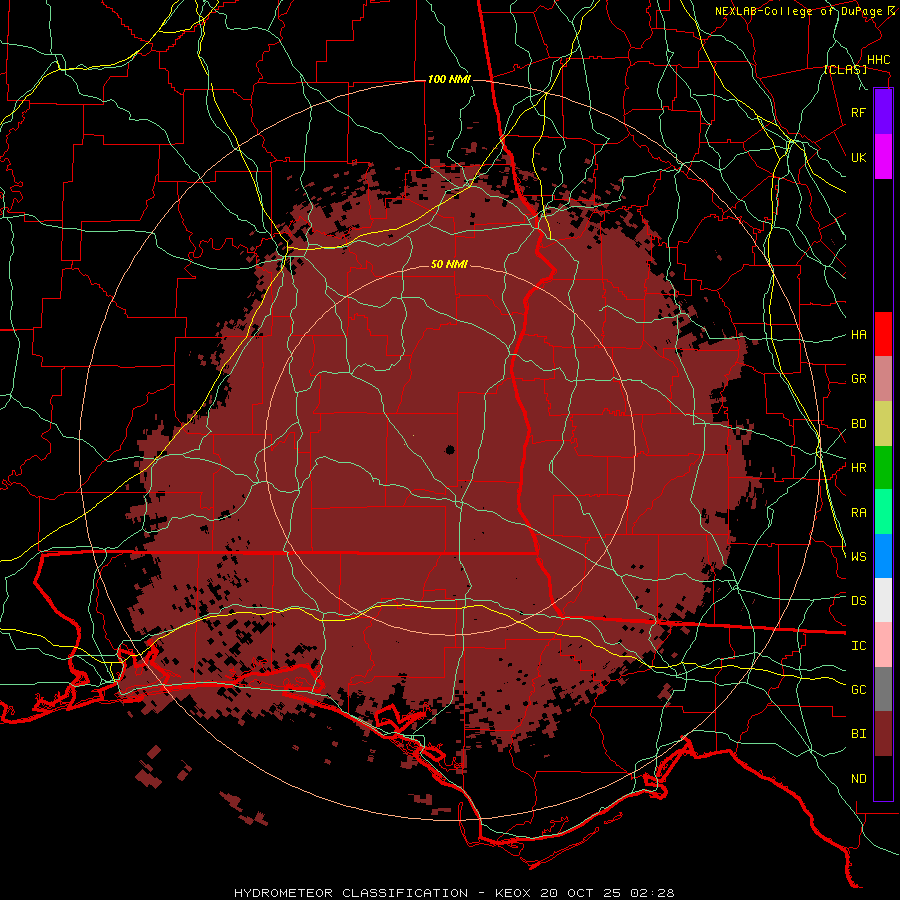Pick the dark green HR legend swatch
The height and width of the screenshot is (900, 900).
(883, 468)
